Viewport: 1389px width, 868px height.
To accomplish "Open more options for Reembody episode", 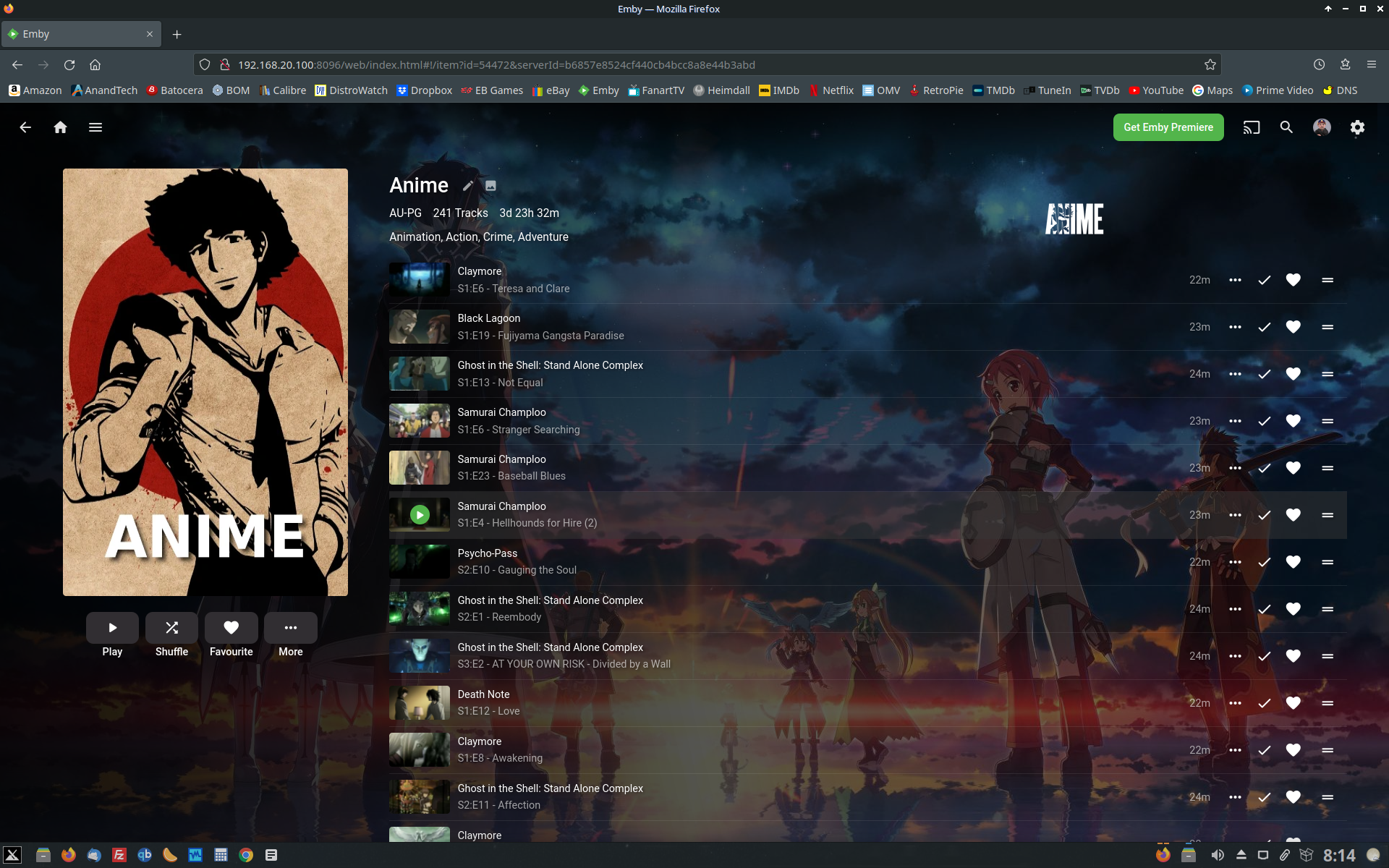I will (x=1235, y=609).
